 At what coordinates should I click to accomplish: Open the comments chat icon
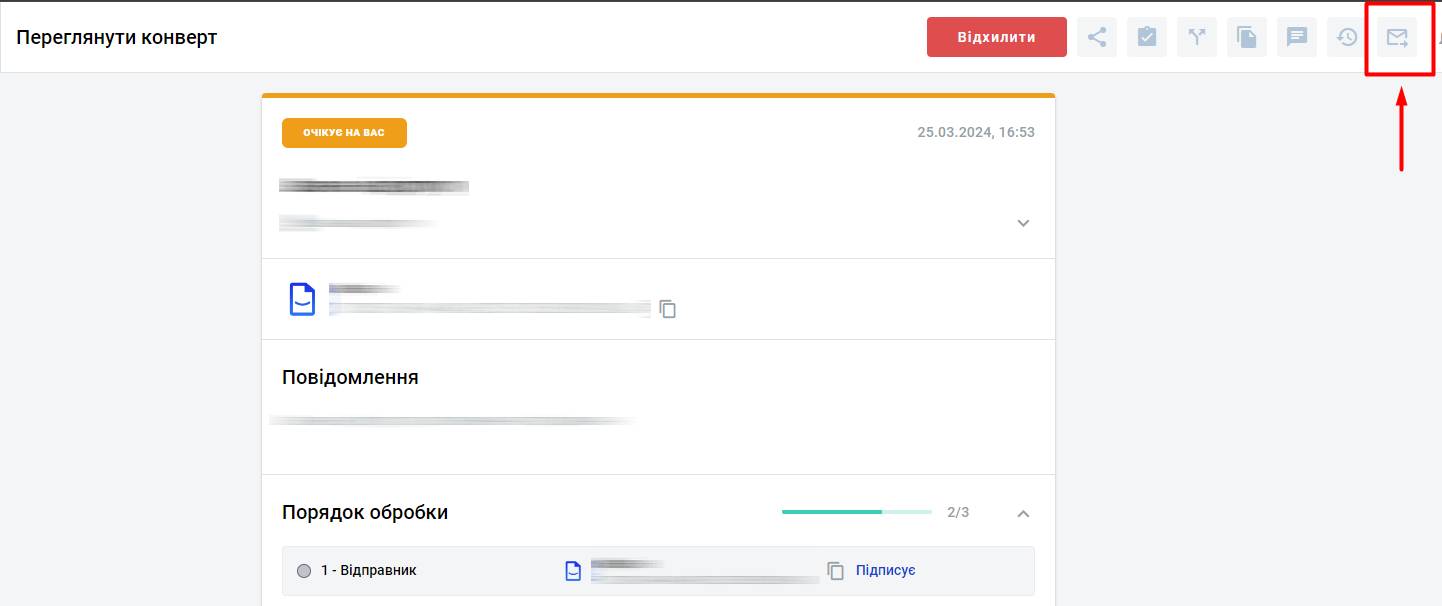(1297, 38)
